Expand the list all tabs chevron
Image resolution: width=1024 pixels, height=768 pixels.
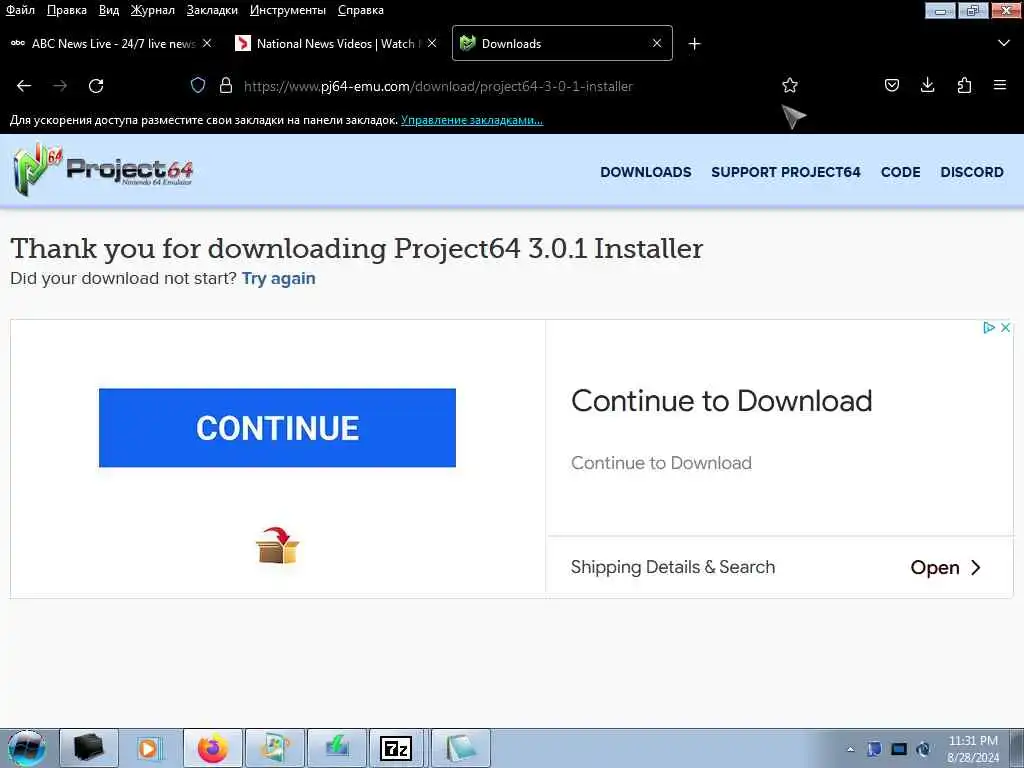[x=1004, y=43]
